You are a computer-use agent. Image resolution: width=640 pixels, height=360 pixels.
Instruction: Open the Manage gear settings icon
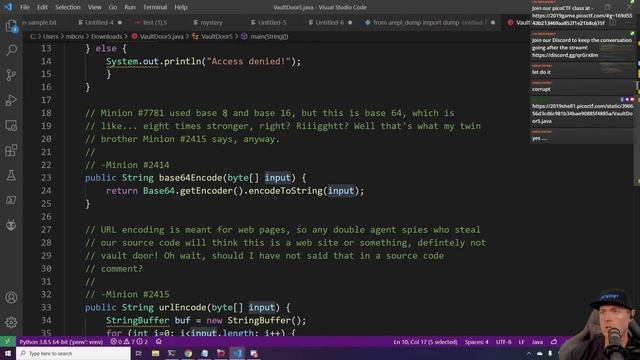(x=11, y=322)
